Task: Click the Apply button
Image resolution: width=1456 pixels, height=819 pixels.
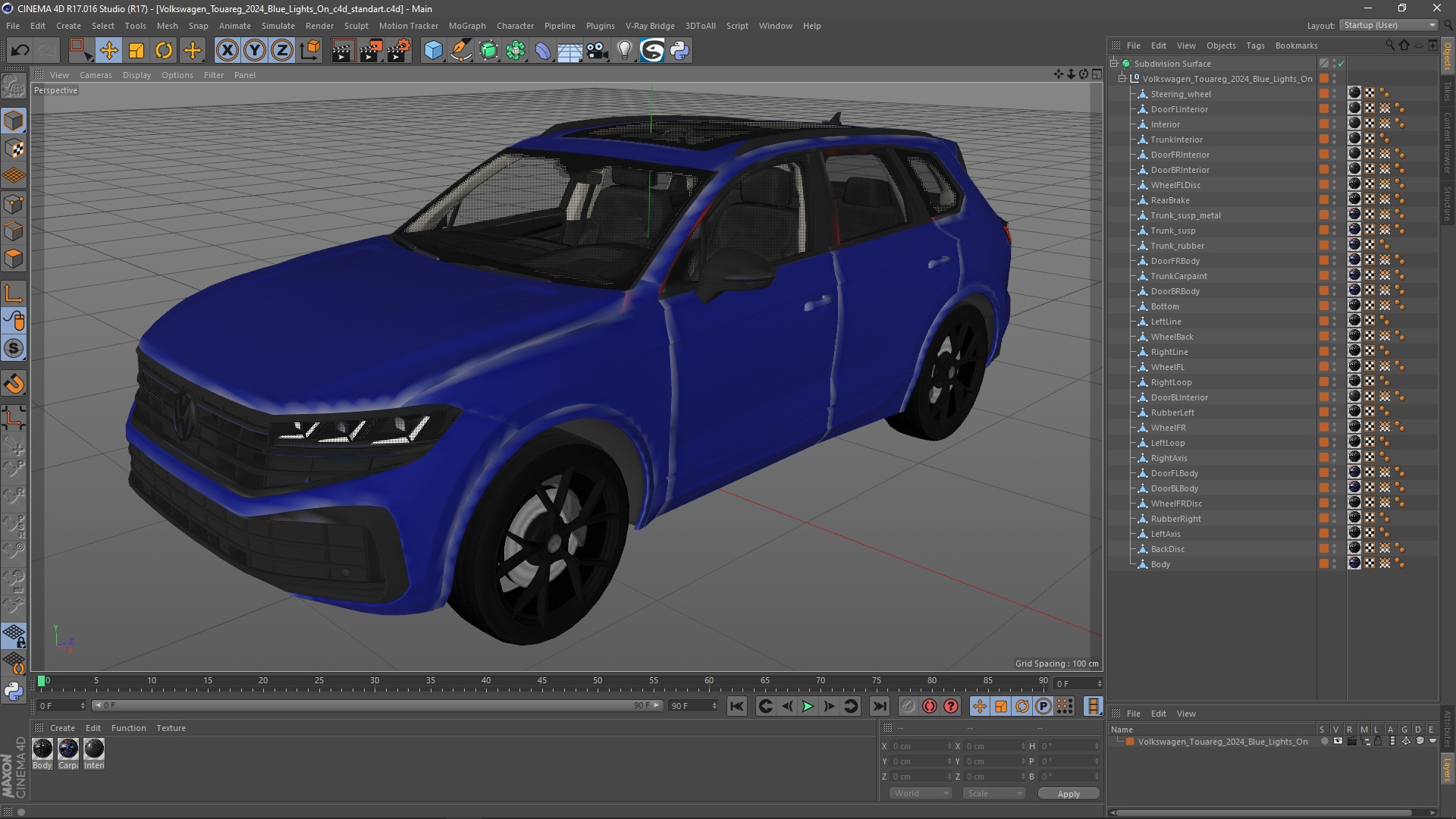Action: [1068, 793]
